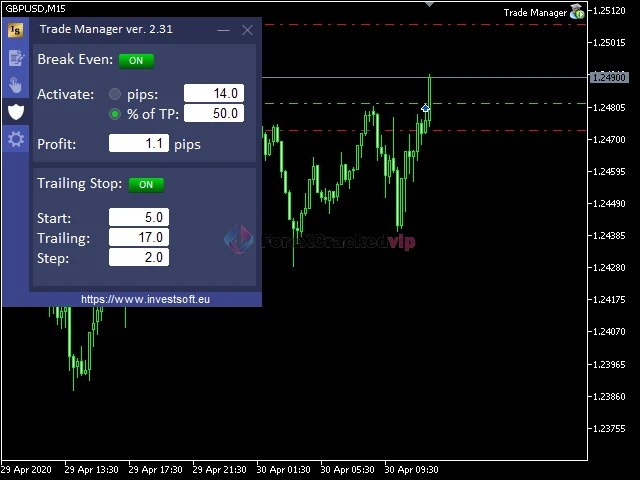This screenshot has height=480, width=640.
Task: Click the blue trade entry arrow marker
Action: [426, 108]
